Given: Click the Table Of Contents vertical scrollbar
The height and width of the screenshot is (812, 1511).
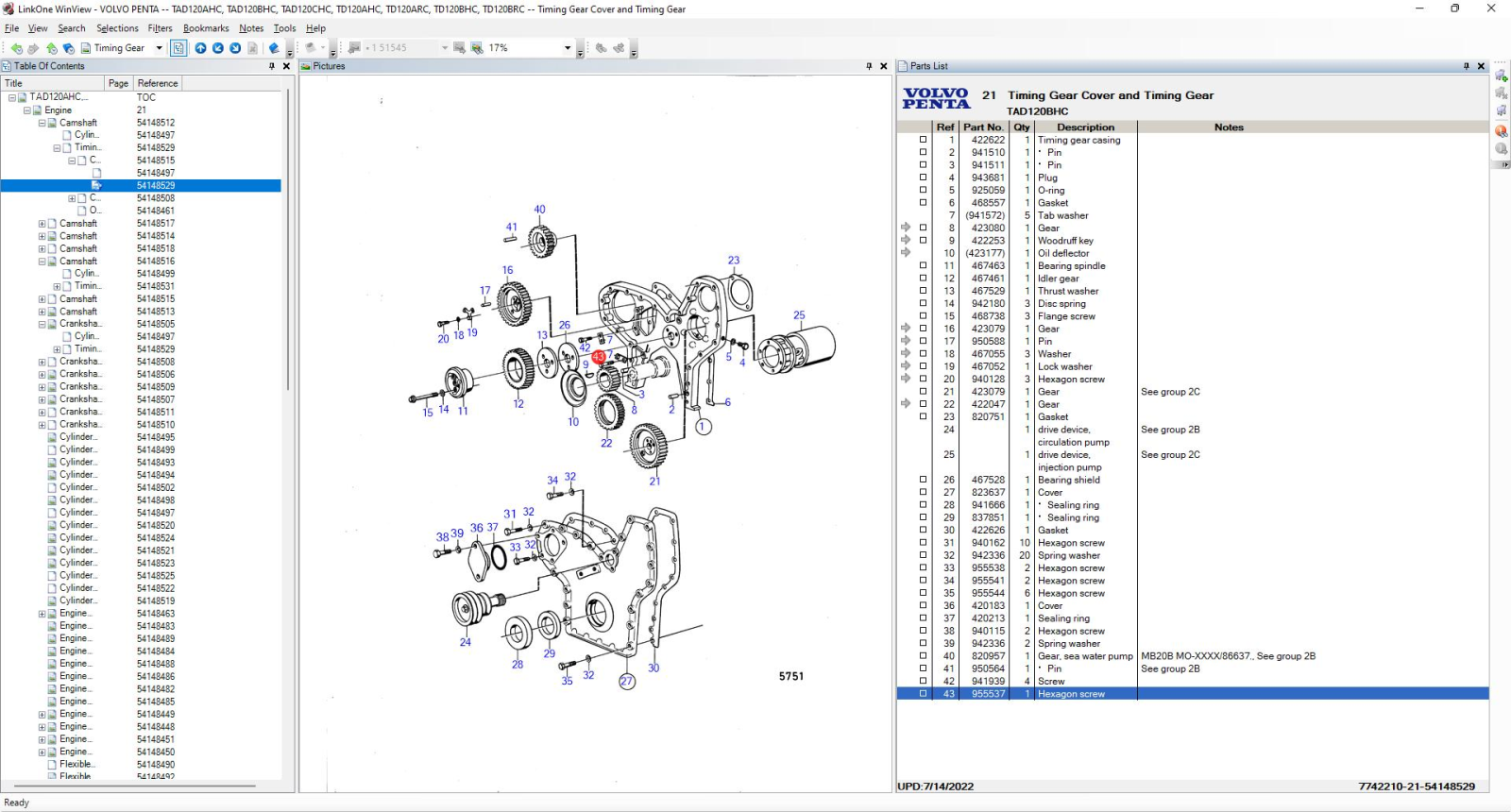Looking at the screenshot, I should pyautogui.click(x=288, y=241).
